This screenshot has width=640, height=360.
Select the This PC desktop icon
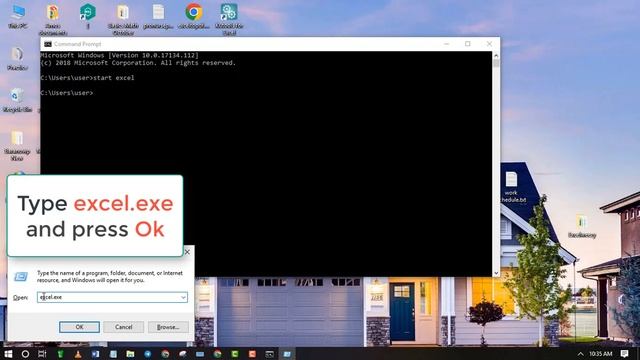[18, 17]
